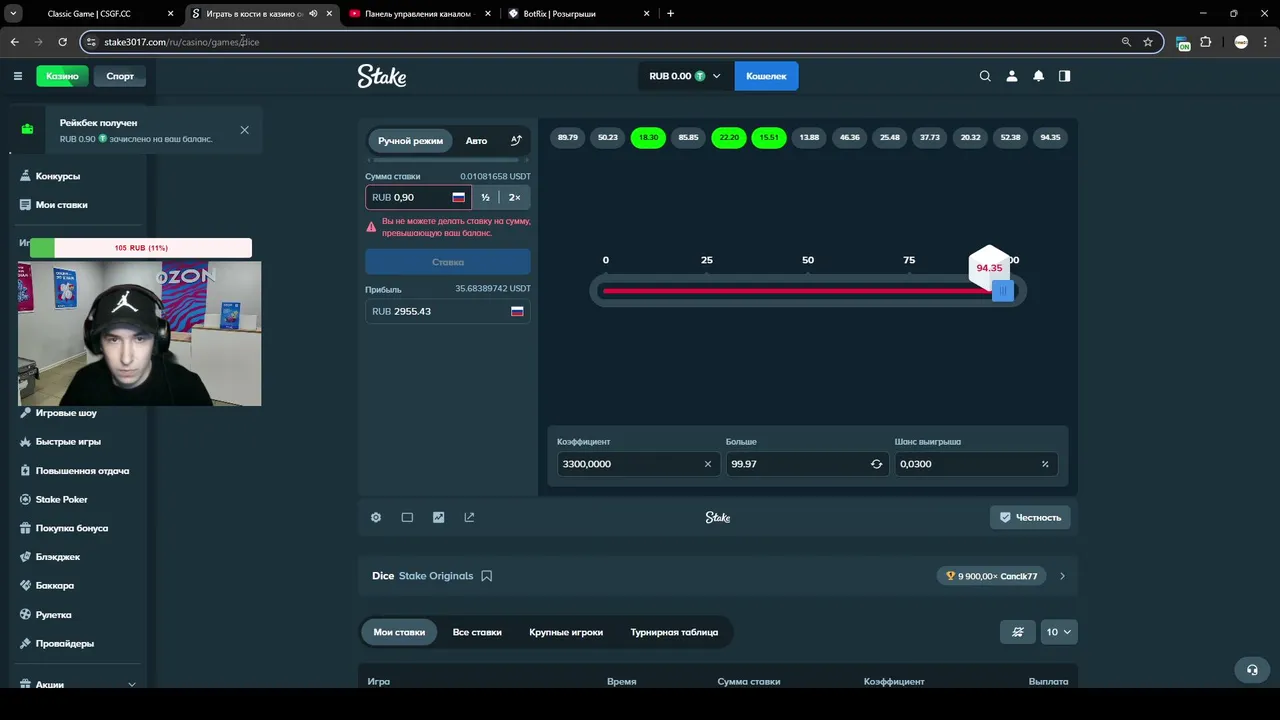
Task: Switch to Авто betting mode
Action: click(476, 141)
